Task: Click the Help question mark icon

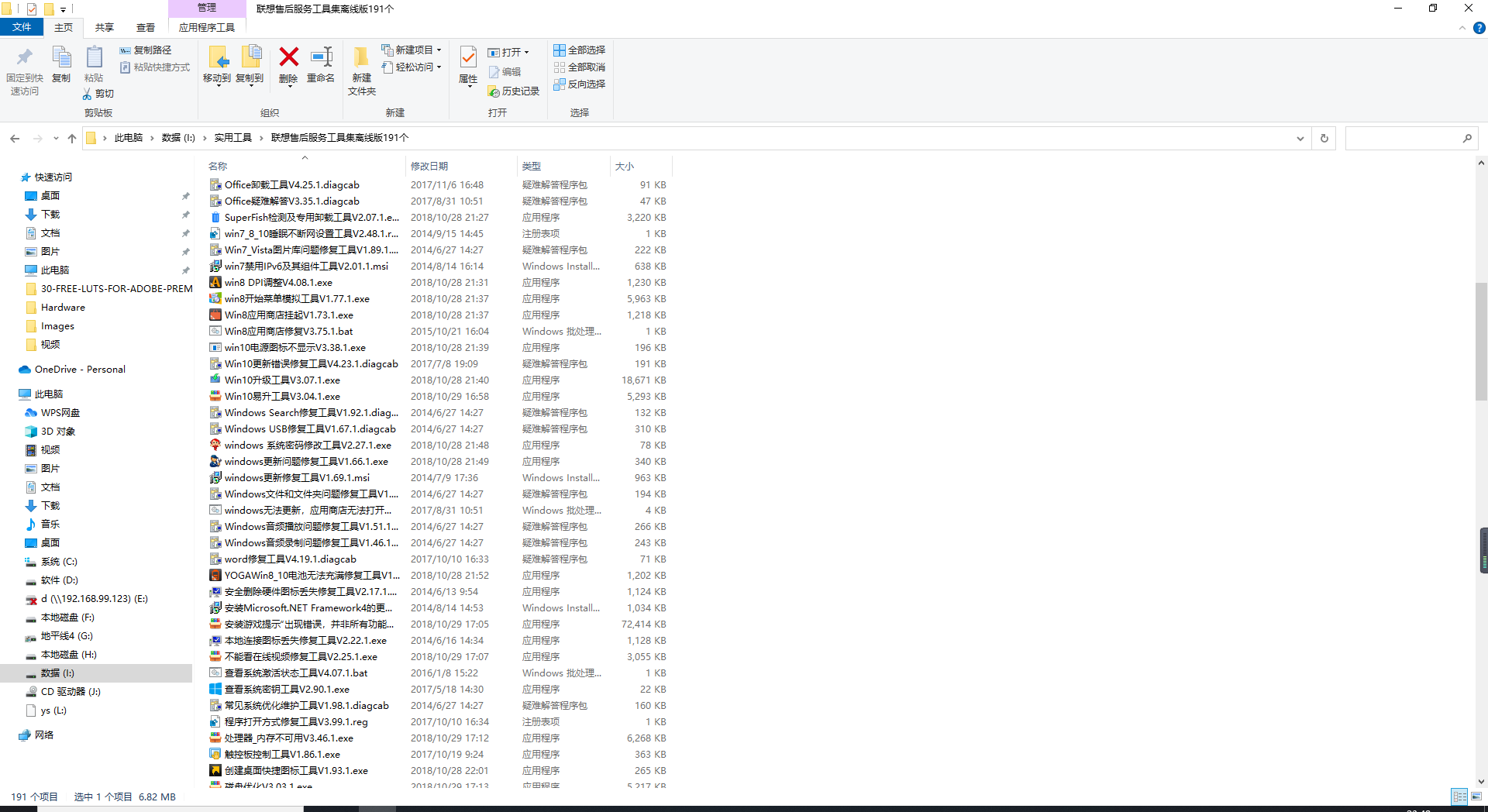Action: pyautogui.click(x=1479, y=28)
